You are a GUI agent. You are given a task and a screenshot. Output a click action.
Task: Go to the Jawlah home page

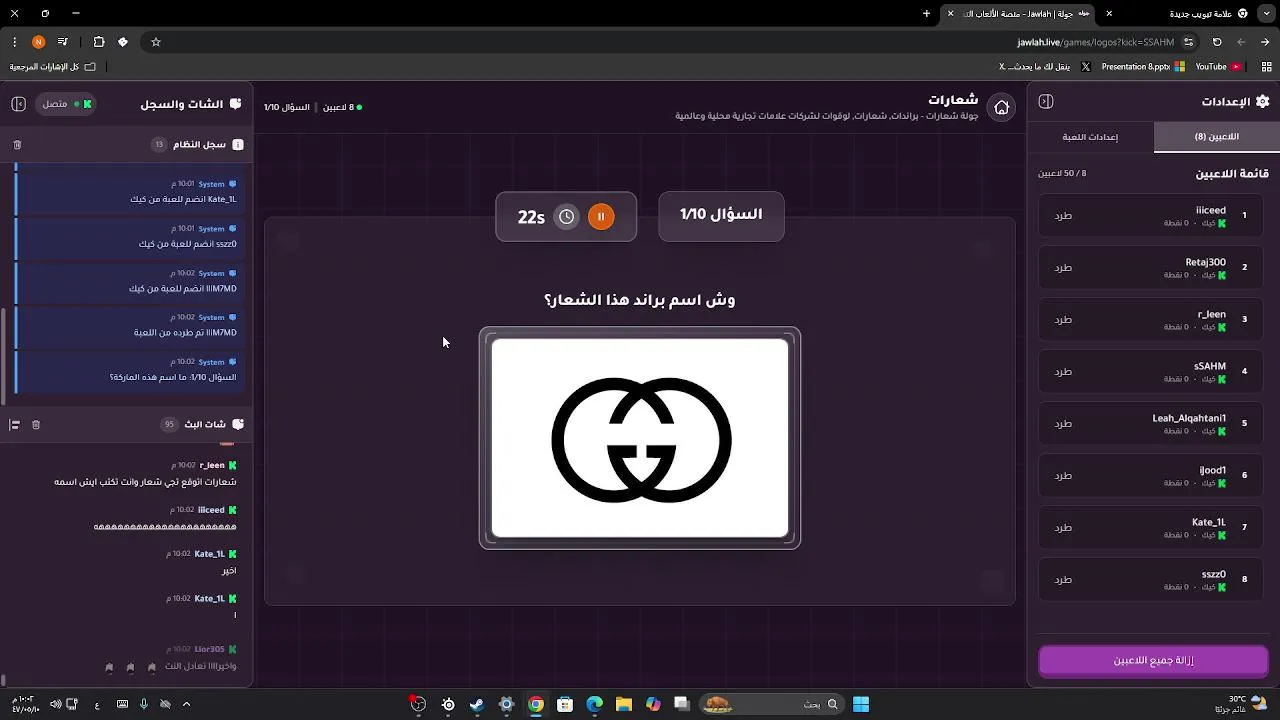[1001, 108]
